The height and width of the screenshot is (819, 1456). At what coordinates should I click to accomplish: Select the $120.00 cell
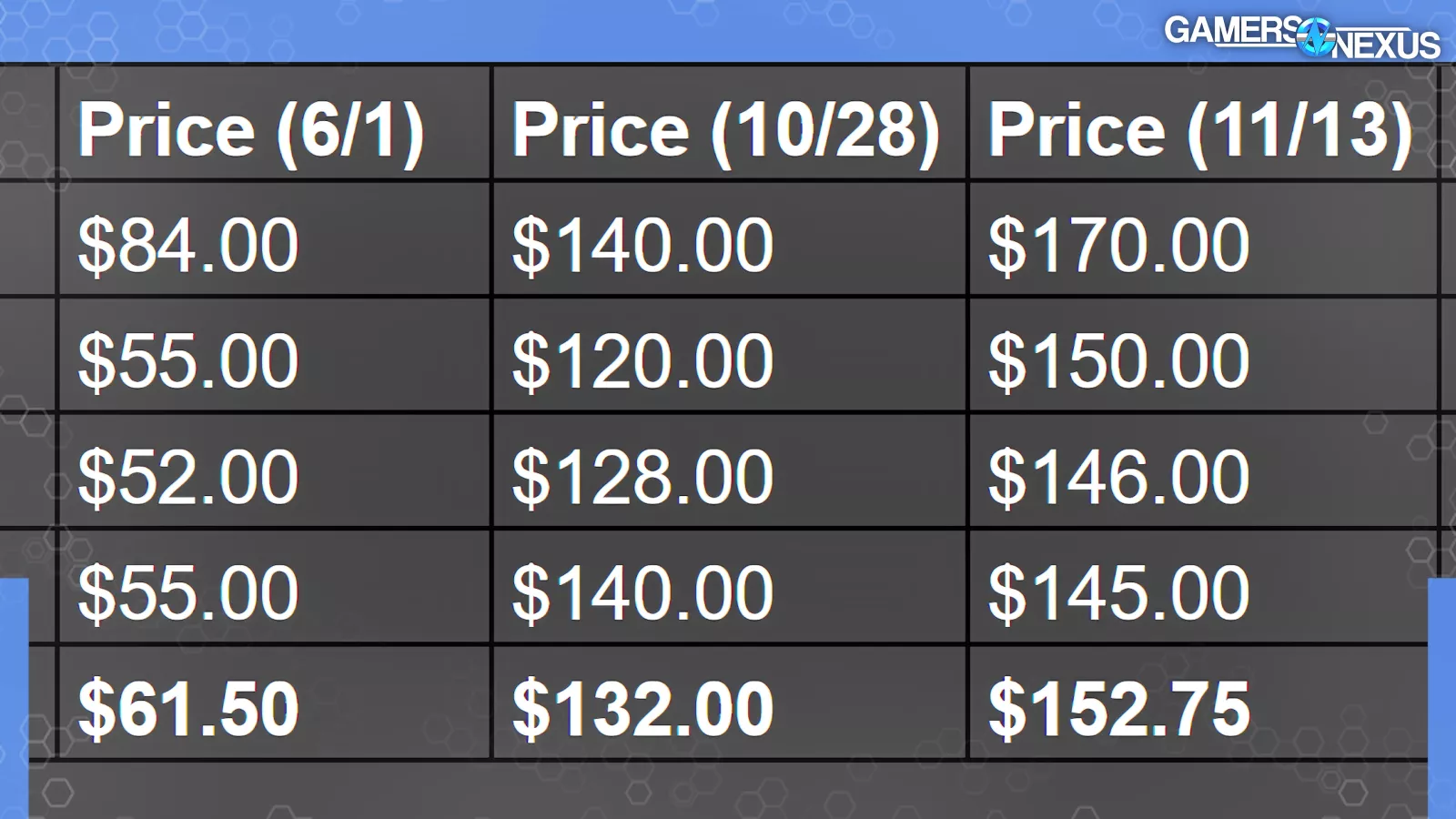pos(642,360)
